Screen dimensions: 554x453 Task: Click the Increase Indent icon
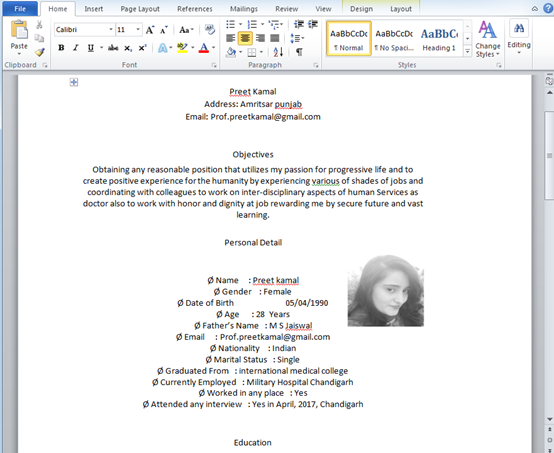[313, 24]
